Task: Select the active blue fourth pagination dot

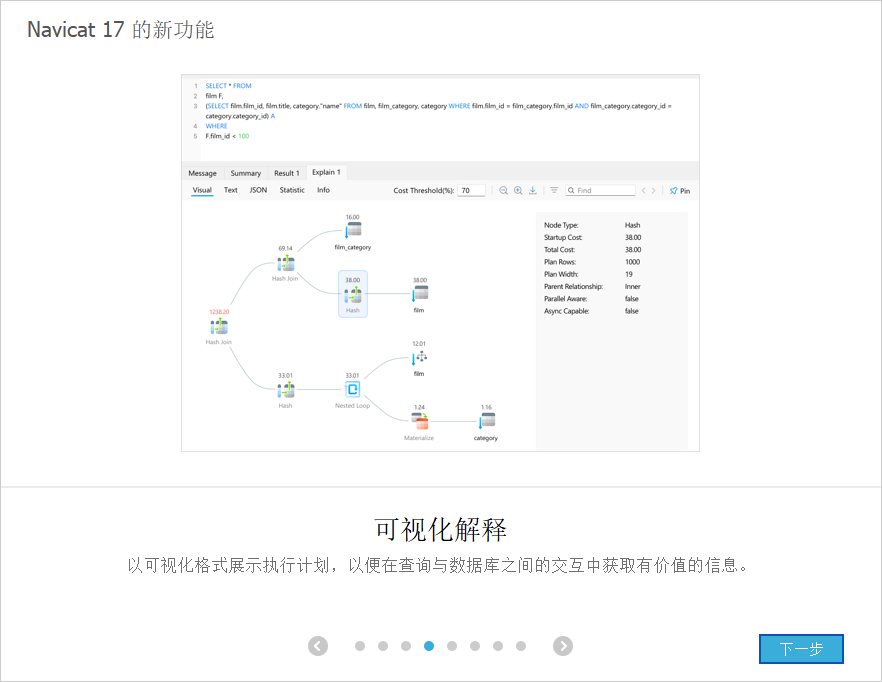Action: (429, 646)
